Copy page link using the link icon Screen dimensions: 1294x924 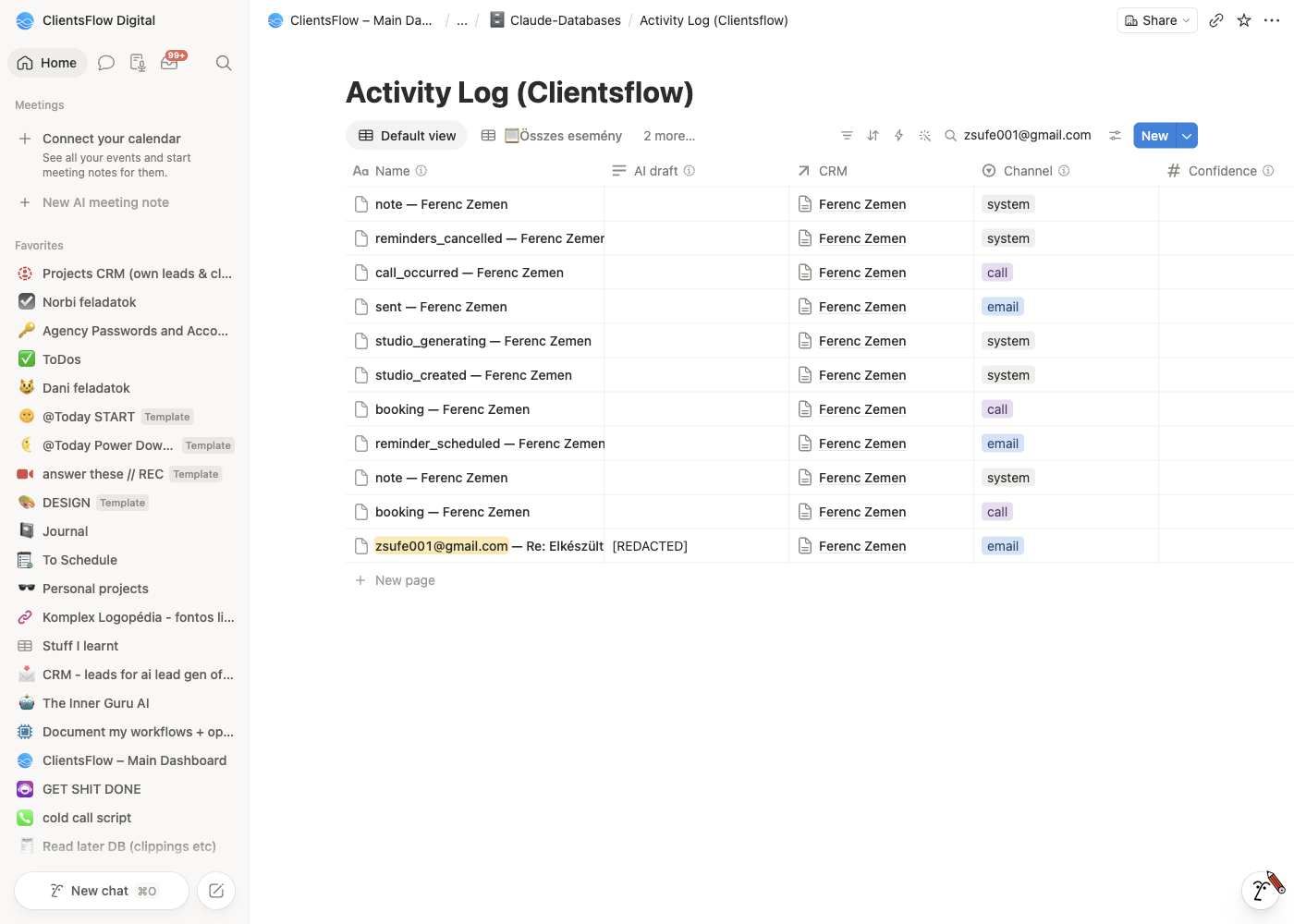(x=1216, y=20)
